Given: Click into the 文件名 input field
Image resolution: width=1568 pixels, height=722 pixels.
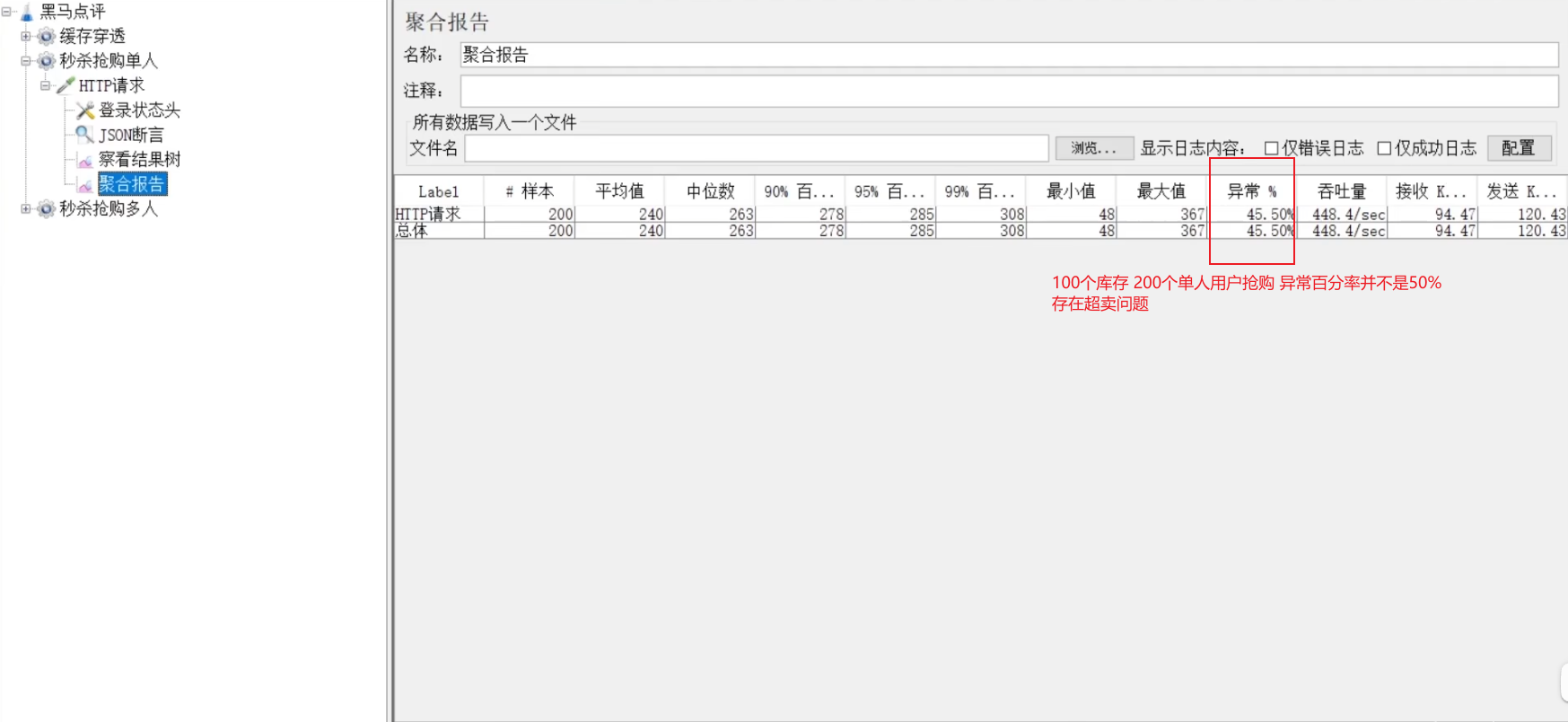Looking at the screenshot, I should point(757,148).
